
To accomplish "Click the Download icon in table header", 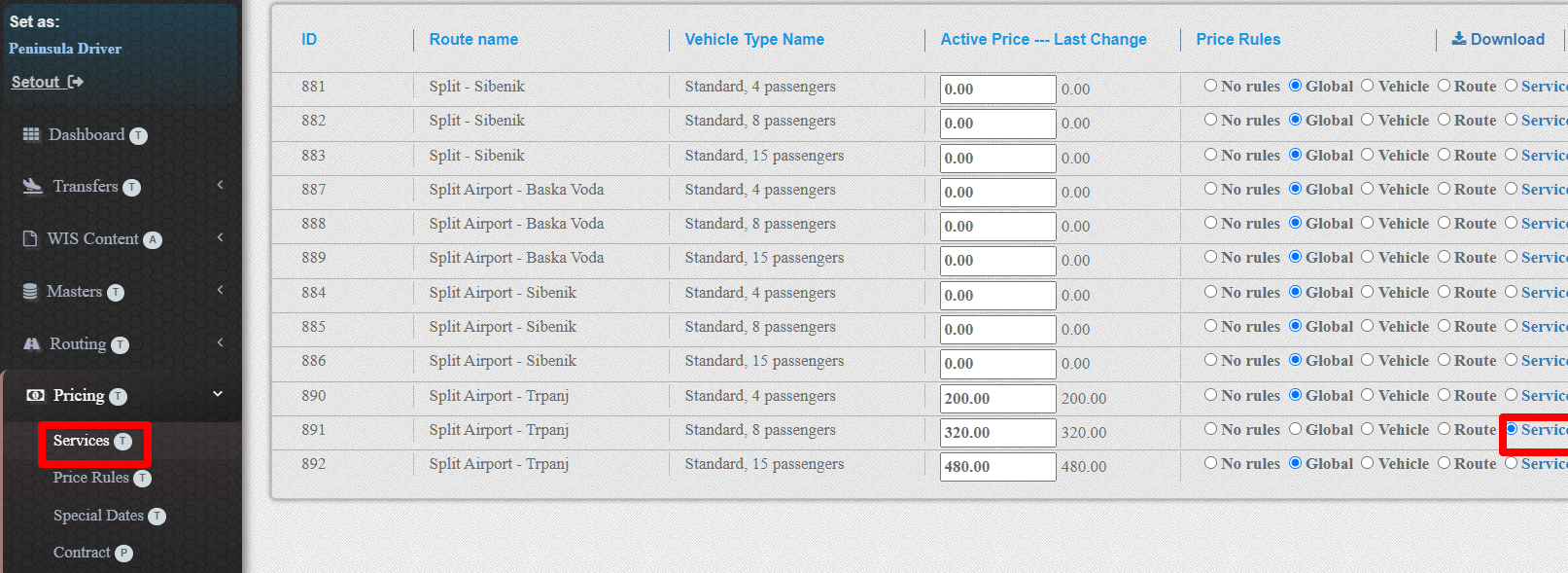I will (x=1458, y=39).
